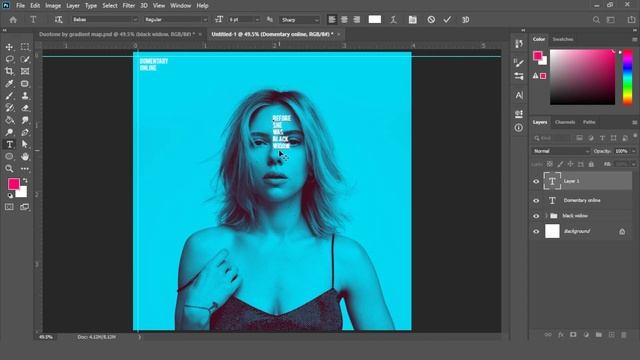Hide the Domentary online layer
Image resolution: width=640 pixels, height=360 pixels.
(536, 201)
